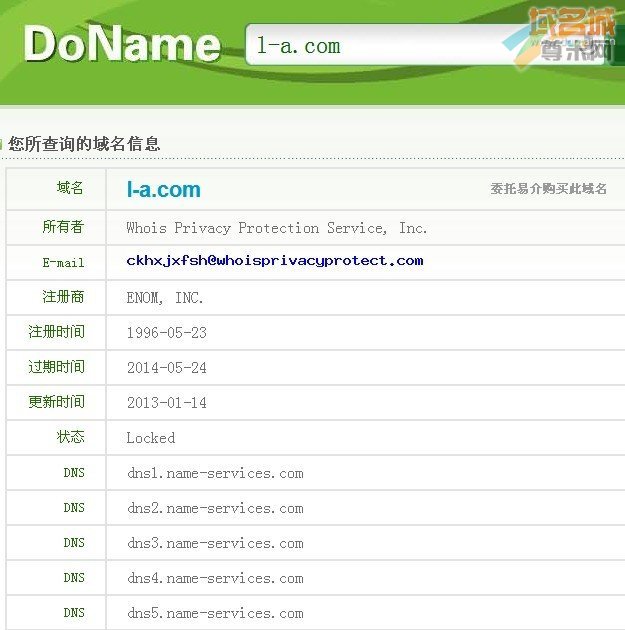
Task: Click the 更新时间 row label
Action: 56,401
